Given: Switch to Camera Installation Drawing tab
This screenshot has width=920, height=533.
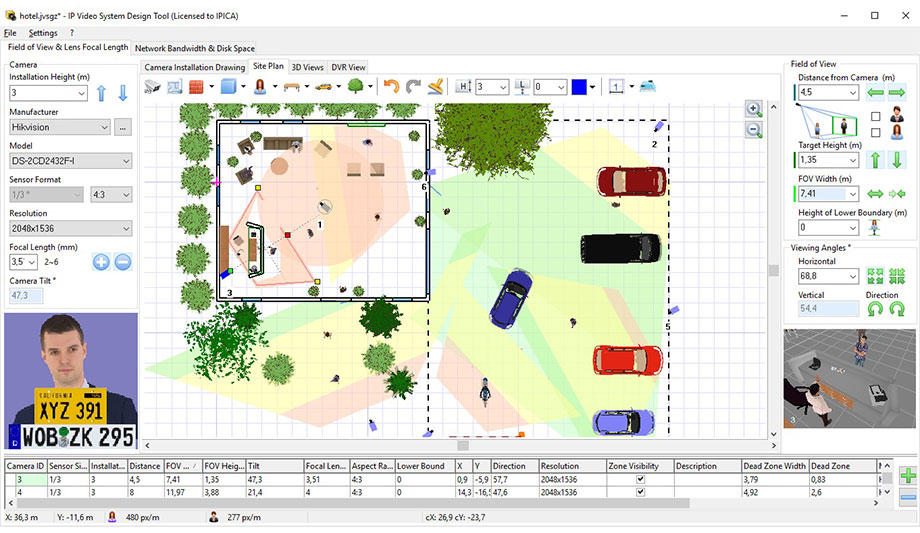Looking at the screenshot, I should 194,67.
